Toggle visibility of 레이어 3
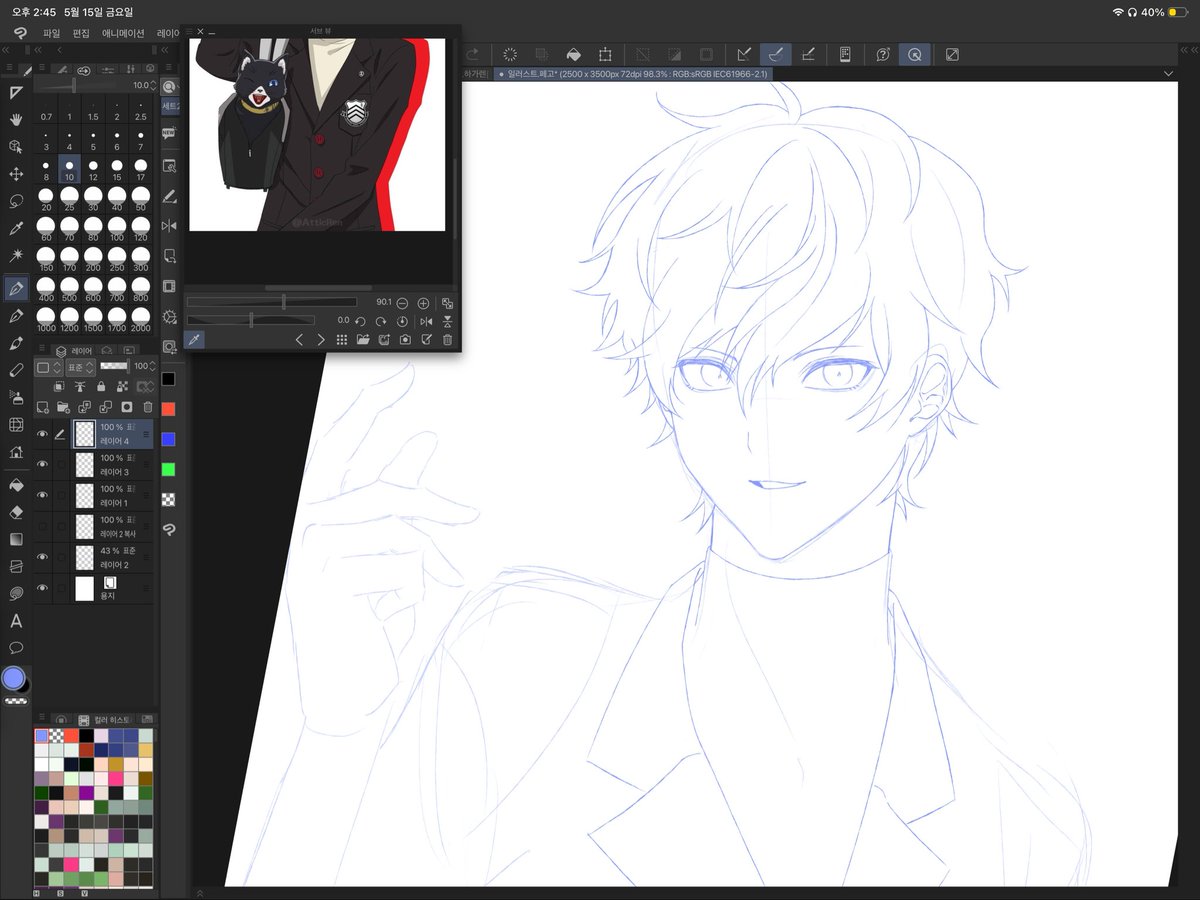The width and height of the screenshot is (1200, 900). tap(42, 465)
